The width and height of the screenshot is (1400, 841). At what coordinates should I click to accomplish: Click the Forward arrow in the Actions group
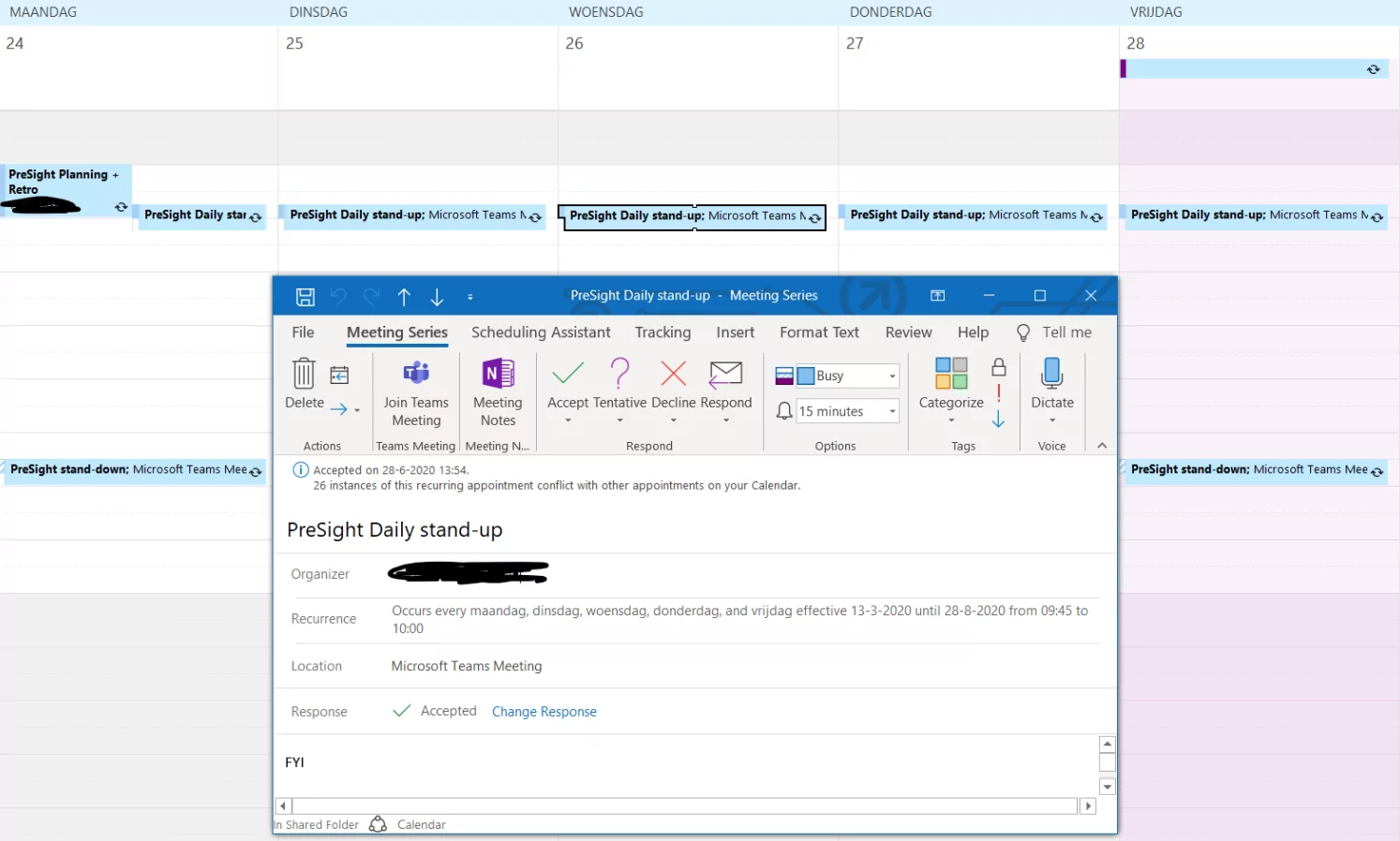(x=339, y=409)
